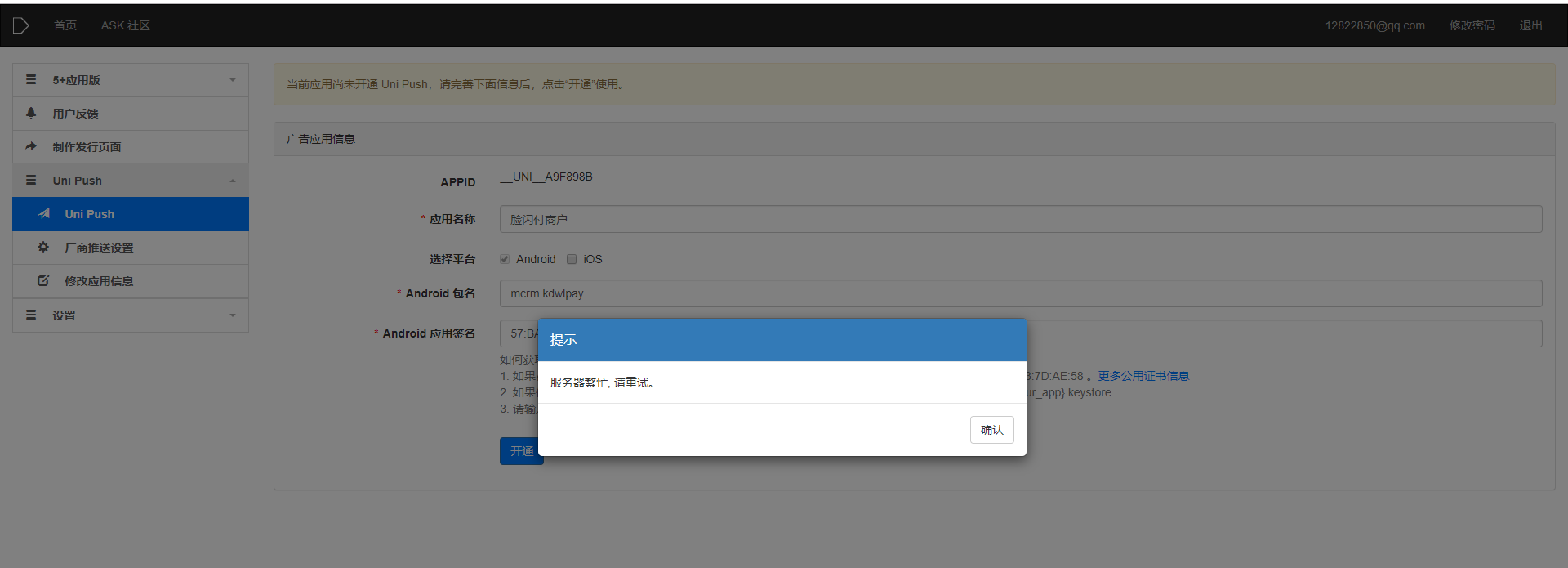Click the paper plane Uni Push icon
This screenshot has height=568, width=1568.
(x=44, y=214)
